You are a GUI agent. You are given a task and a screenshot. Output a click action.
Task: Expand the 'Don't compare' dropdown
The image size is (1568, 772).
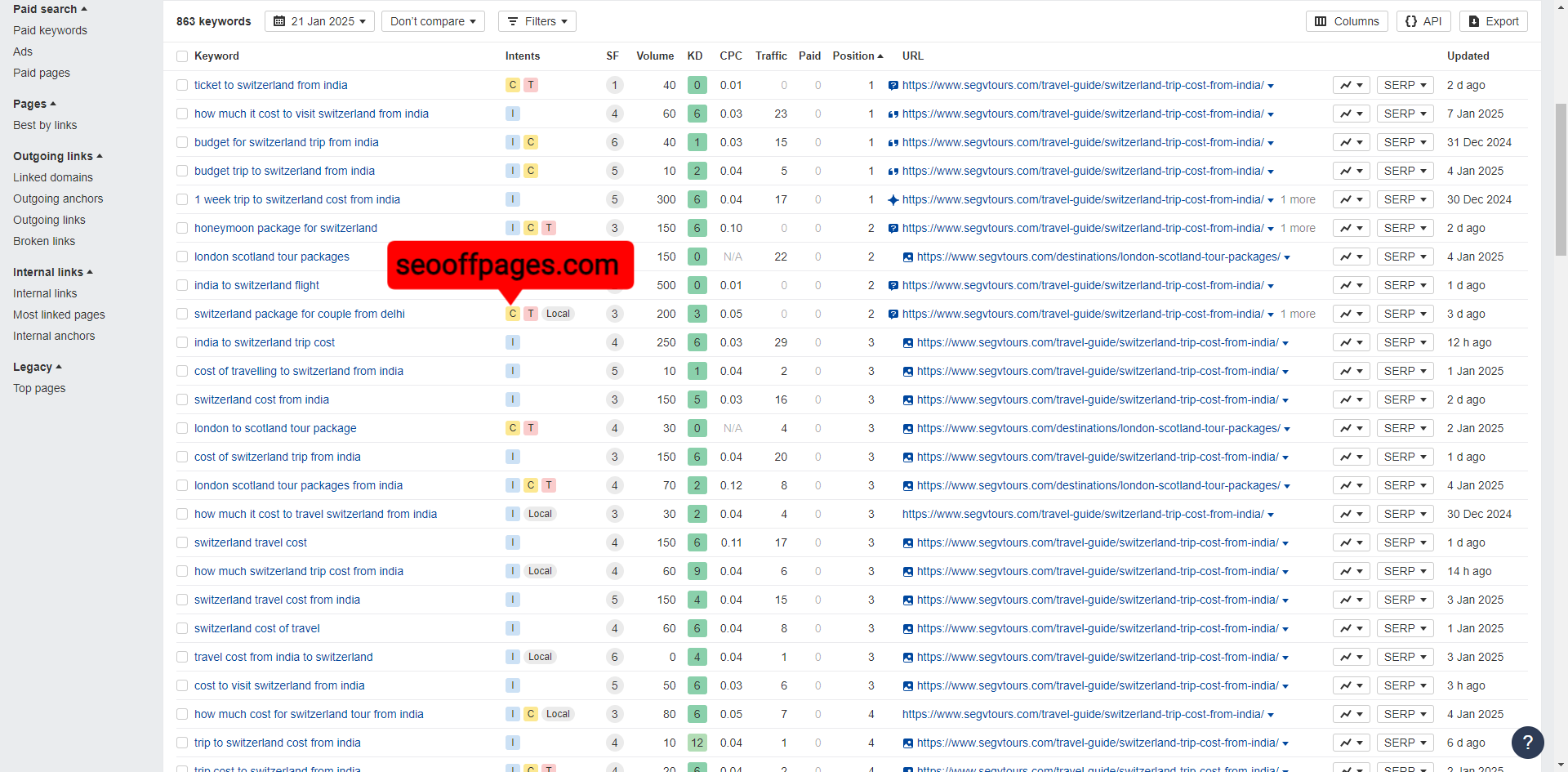pyautogui.click(x=433, y=21)
